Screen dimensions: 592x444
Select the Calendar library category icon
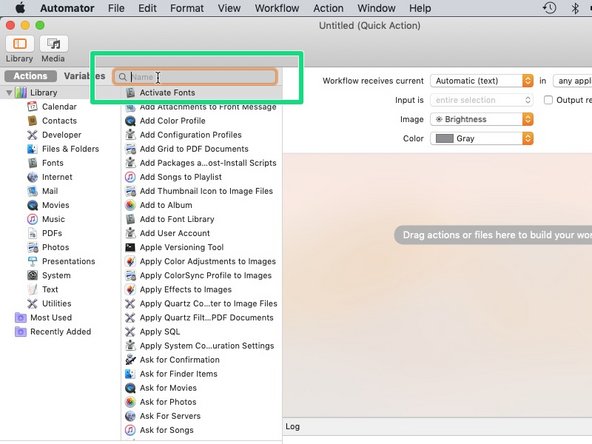[x=32, y=106]
